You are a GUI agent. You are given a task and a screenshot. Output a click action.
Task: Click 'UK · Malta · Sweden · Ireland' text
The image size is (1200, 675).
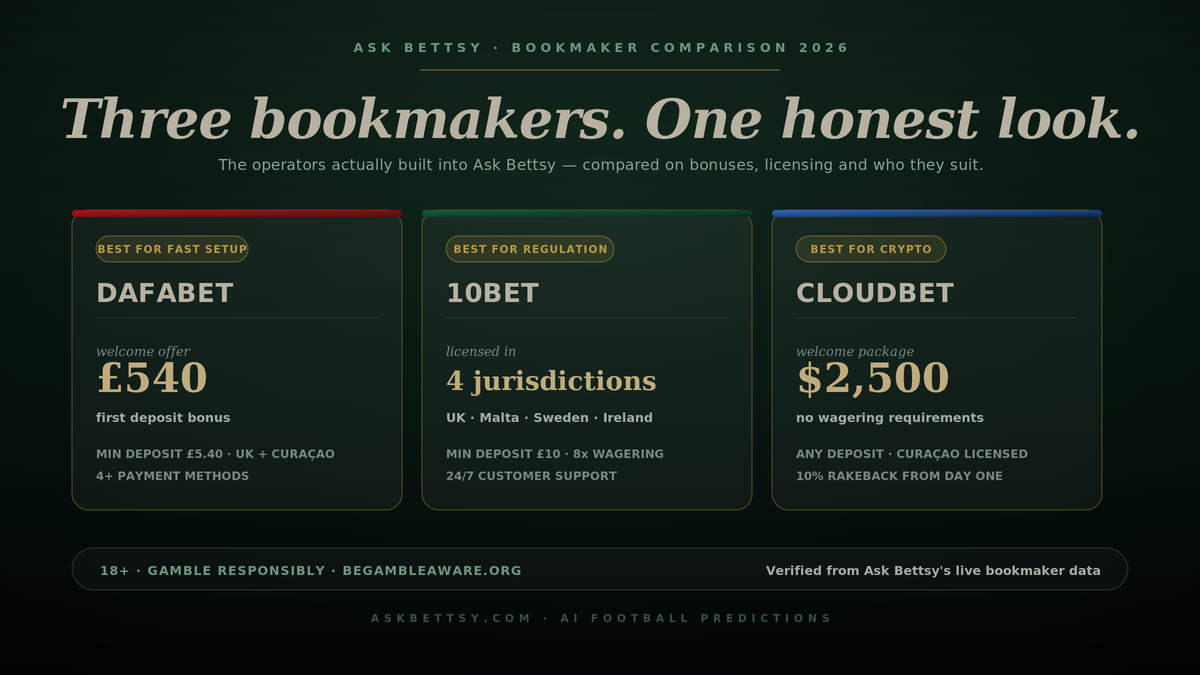pos(549,418)
